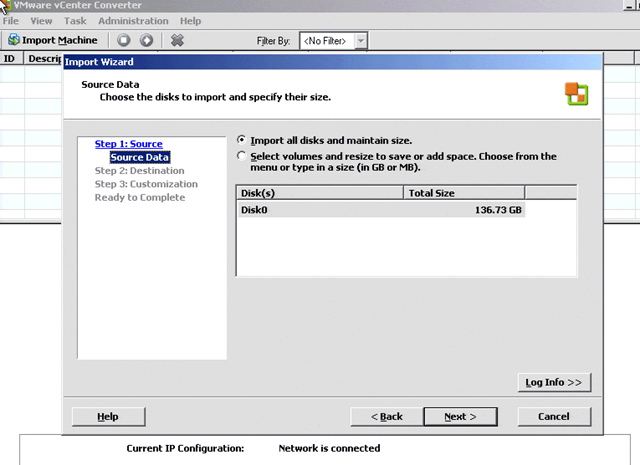
Task: Click the Disk(s) column header
Action: (x=320, y=193)
